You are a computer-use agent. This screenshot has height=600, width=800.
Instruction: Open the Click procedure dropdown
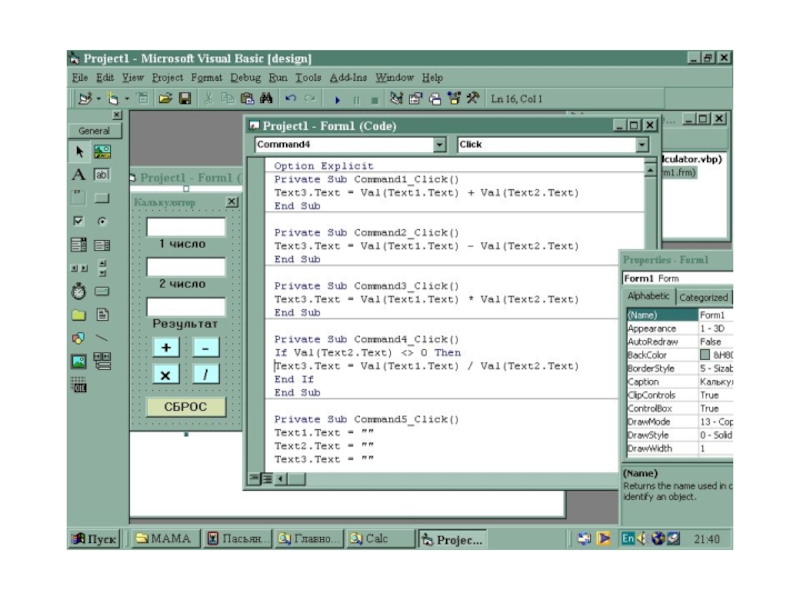[x=642, y=145]
